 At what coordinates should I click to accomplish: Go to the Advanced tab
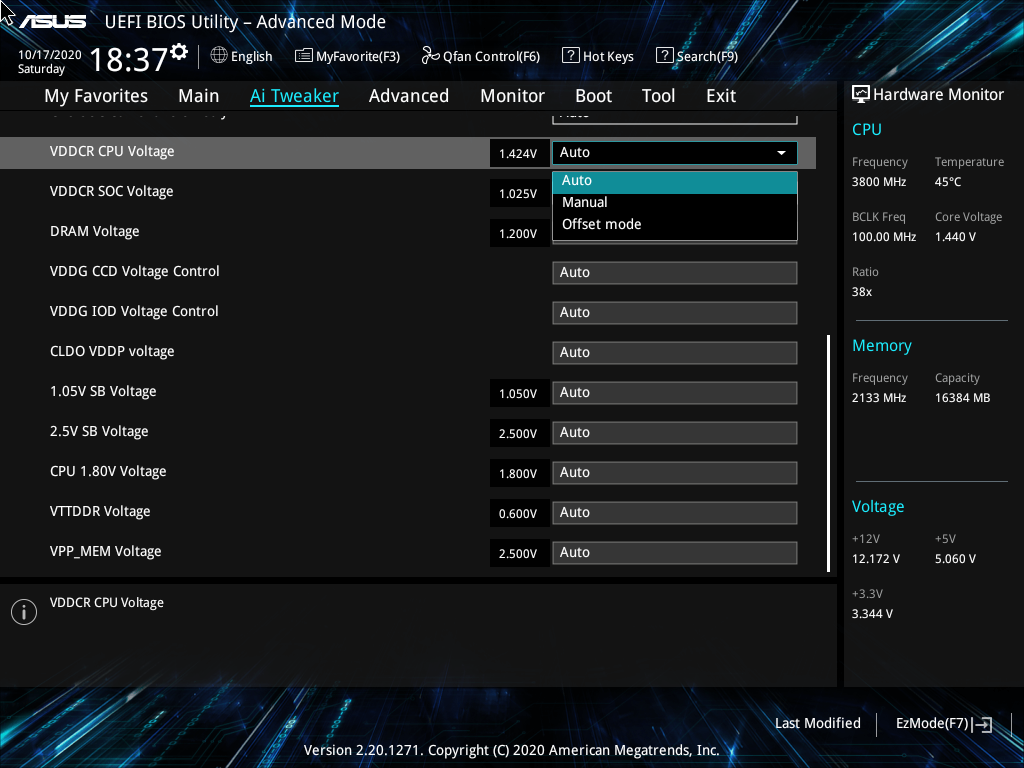[x=409, y=96]
